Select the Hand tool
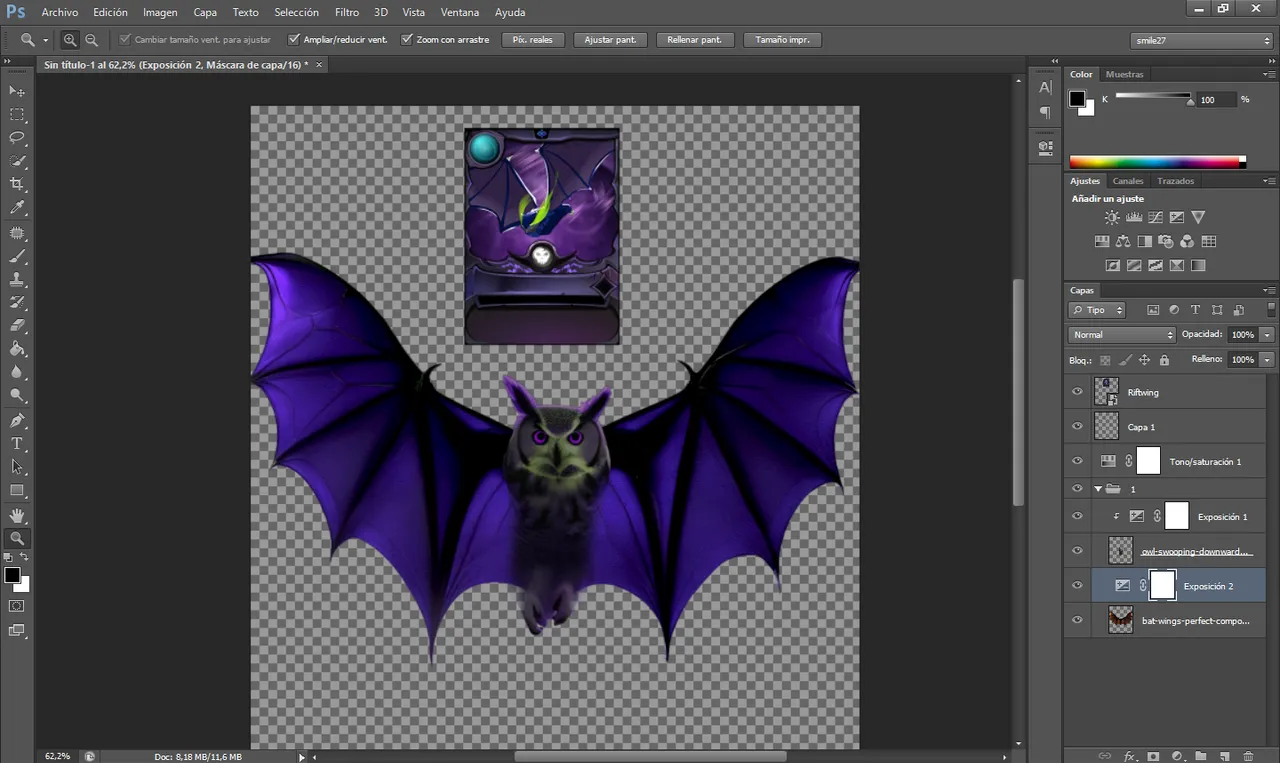1280x763 pixels. point(17,515)
